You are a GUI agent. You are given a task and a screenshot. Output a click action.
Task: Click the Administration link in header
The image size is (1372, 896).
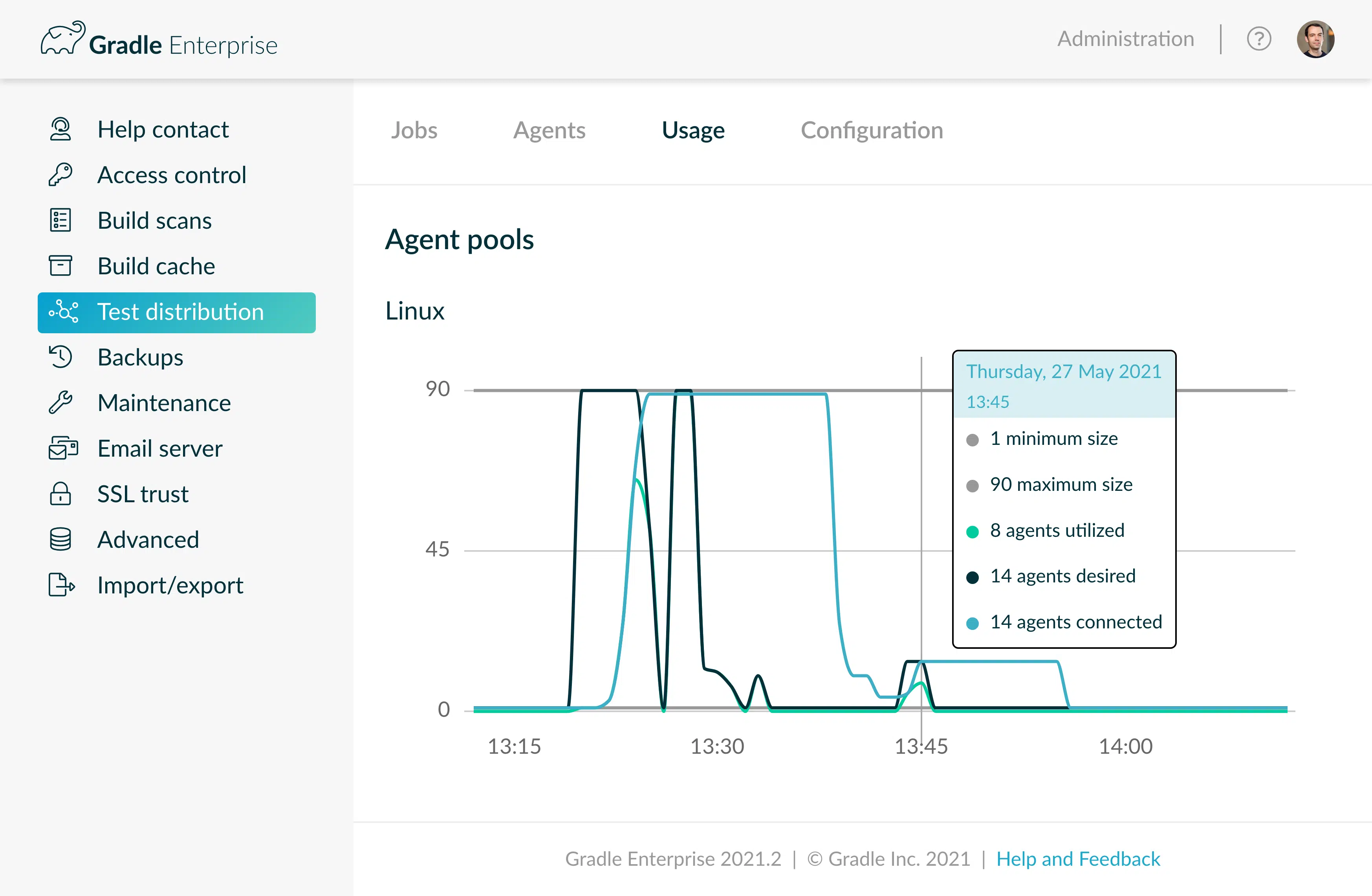1125,39
